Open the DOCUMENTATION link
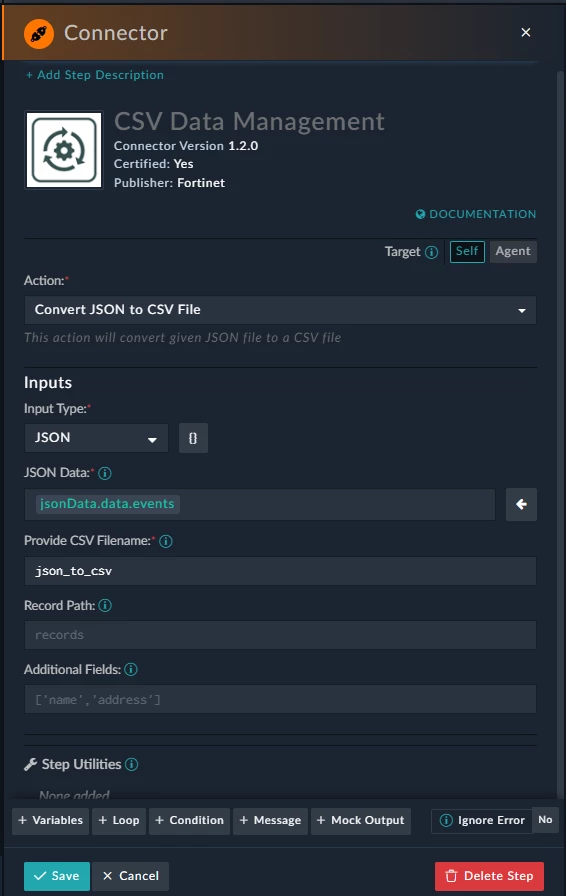Image resolution: width=566 pixels, height=896 pixels. click(x=476, y=214)
